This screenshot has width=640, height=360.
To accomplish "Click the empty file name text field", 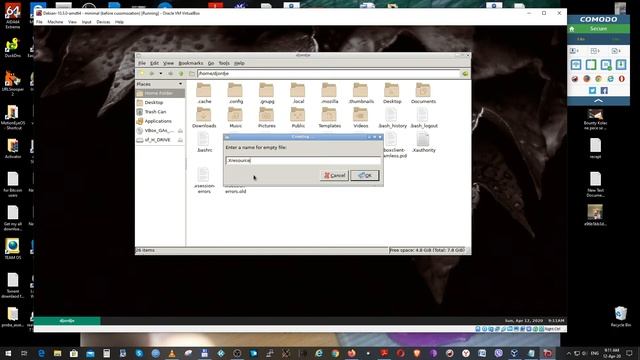I will point(303,160).
